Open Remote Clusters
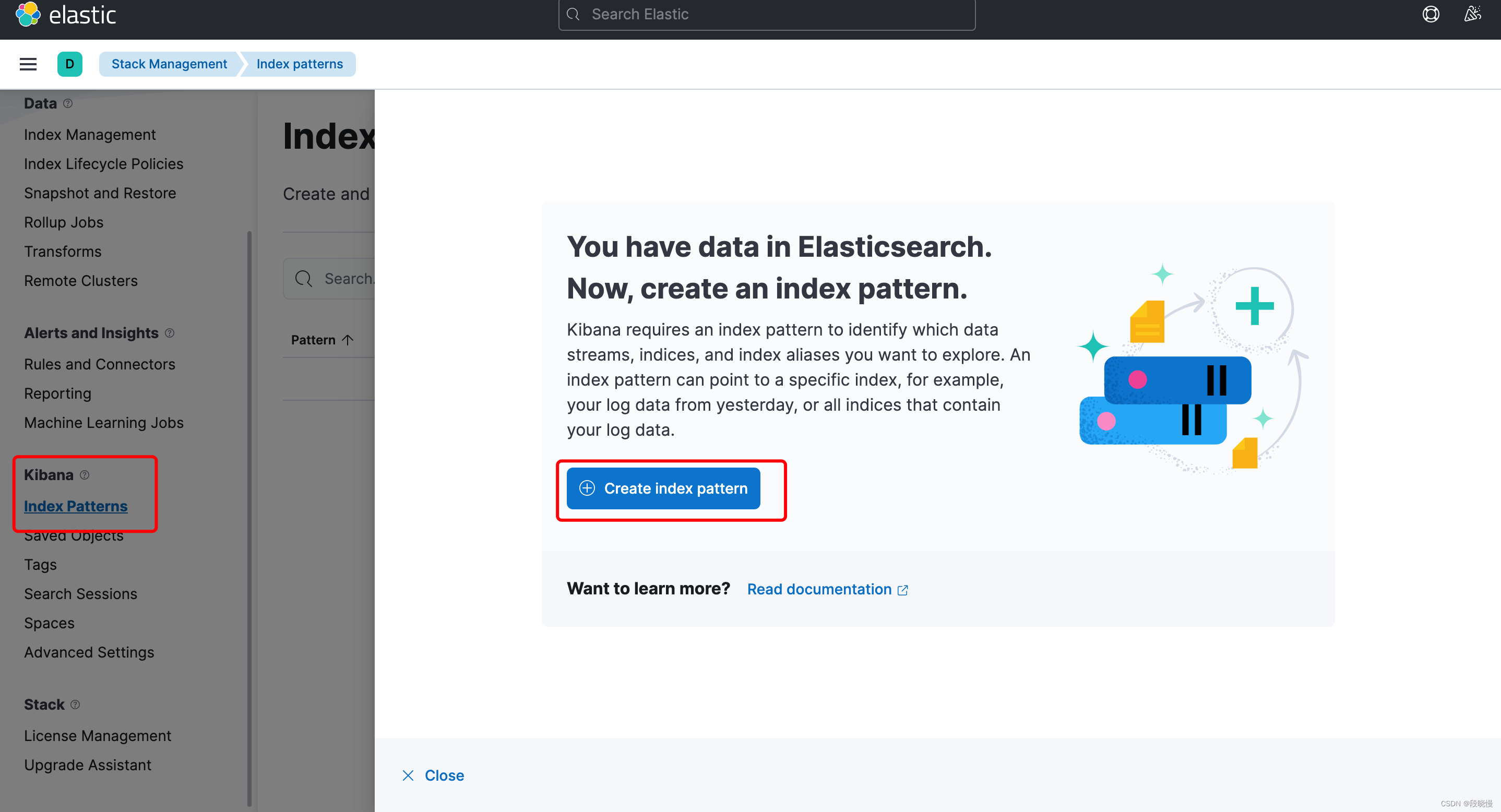 coord(80,281)
